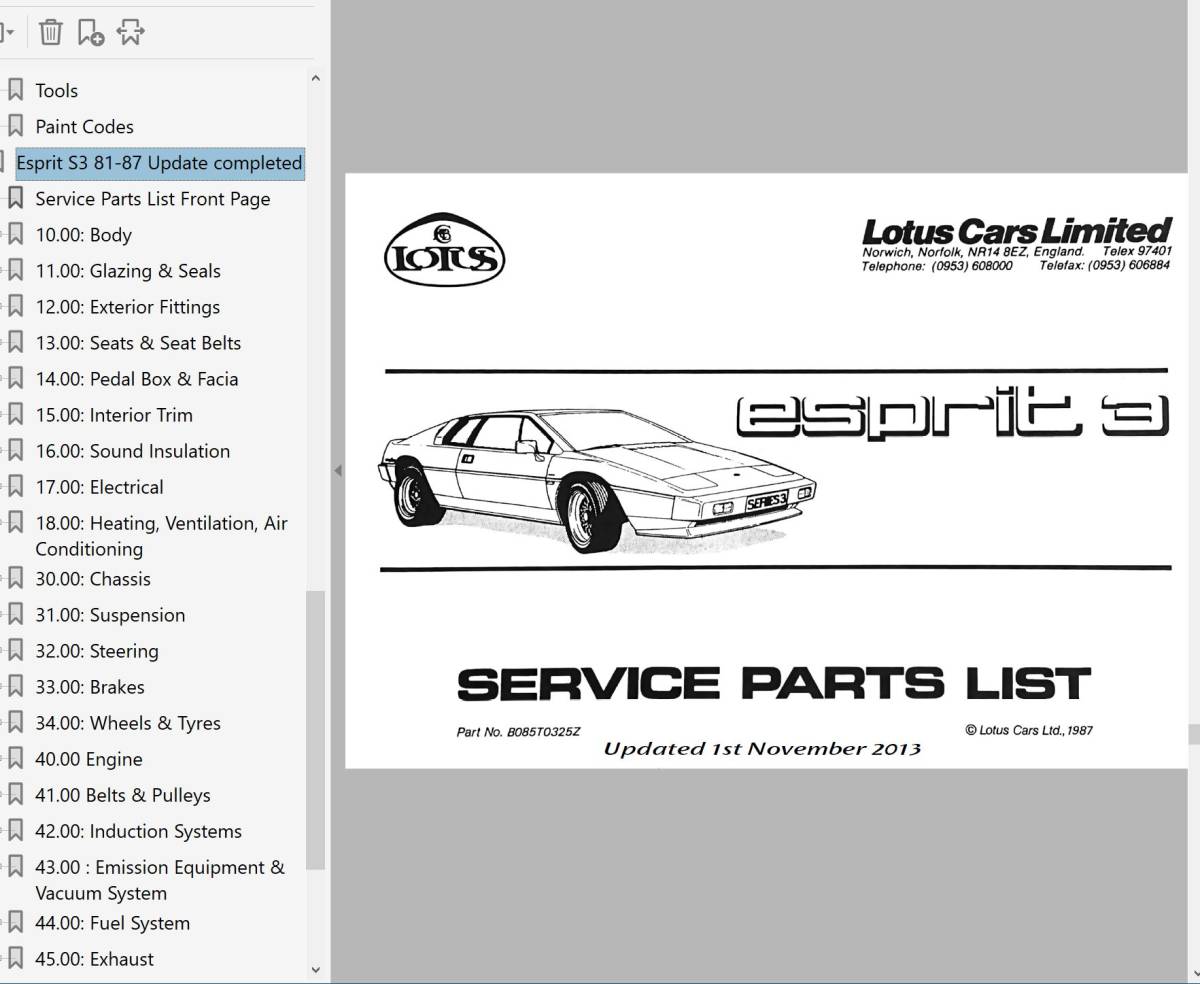Click the Esprit Series 3 car illustration
The height and width of the screenshot is (984, 1200).
[597, 480]
